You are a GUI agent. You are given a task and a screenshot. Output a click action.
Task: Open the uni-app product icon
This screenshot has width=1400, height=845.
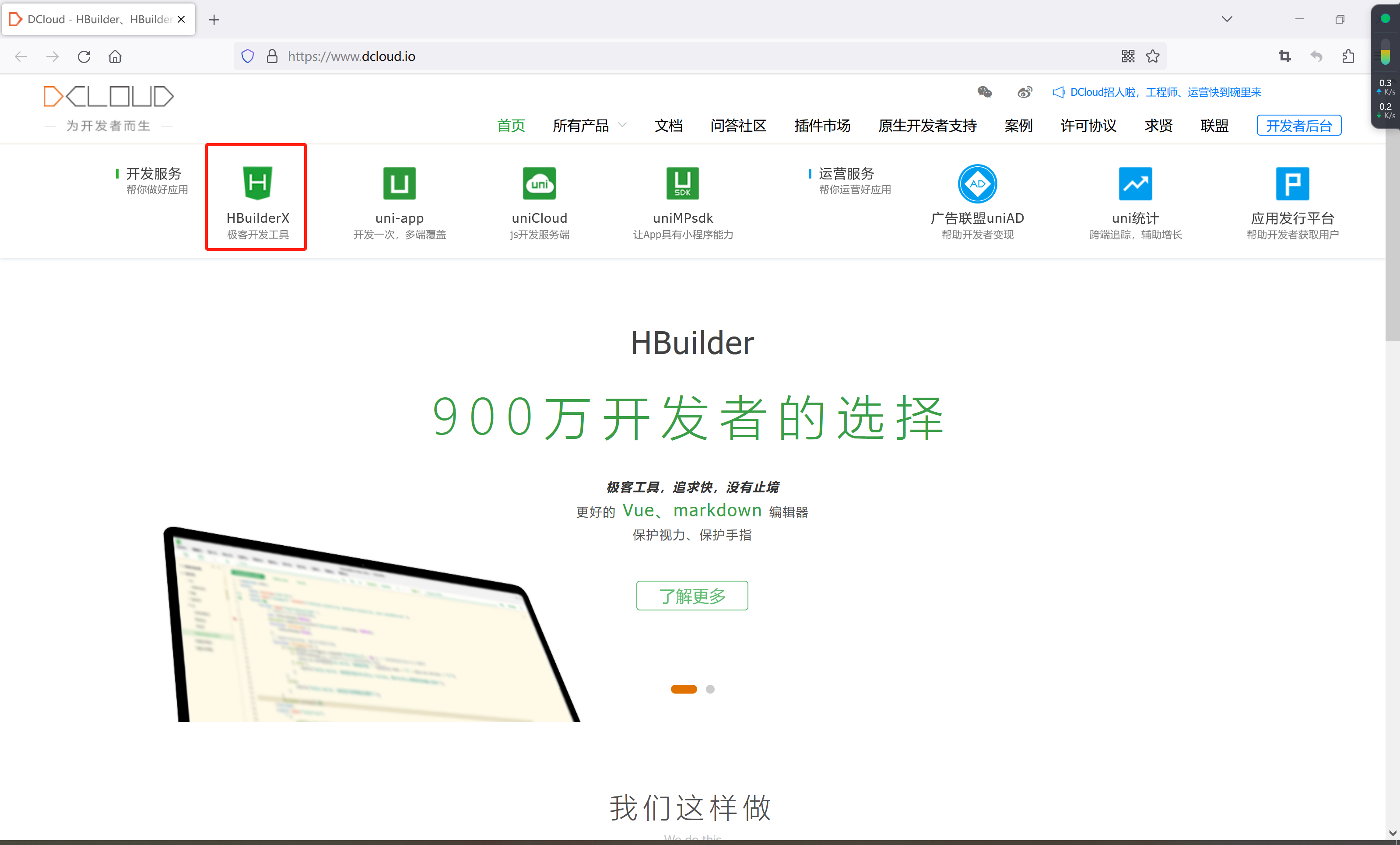(400, 183)
